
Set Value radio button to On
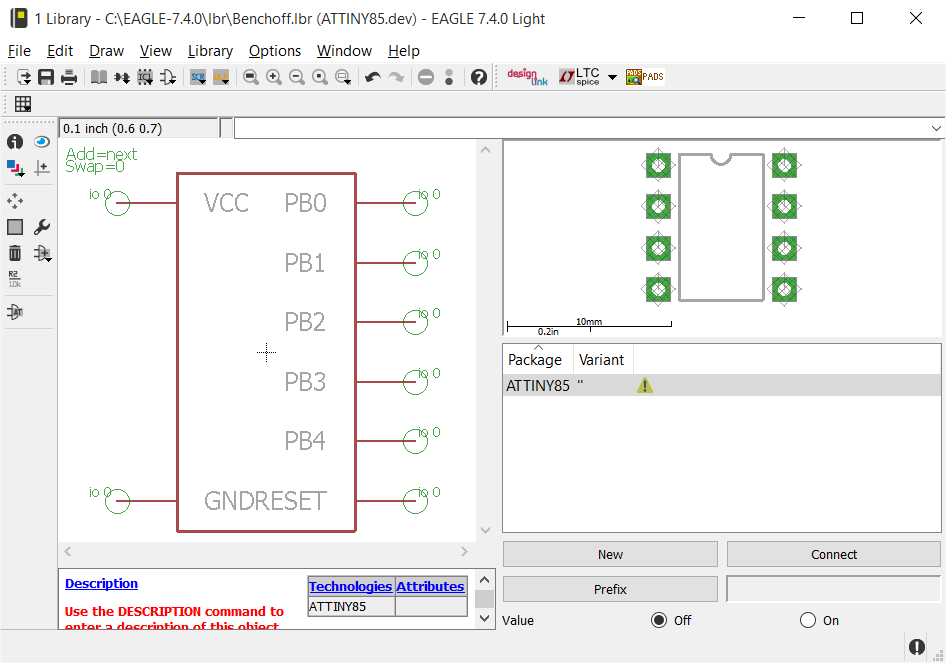pos(808,620)
